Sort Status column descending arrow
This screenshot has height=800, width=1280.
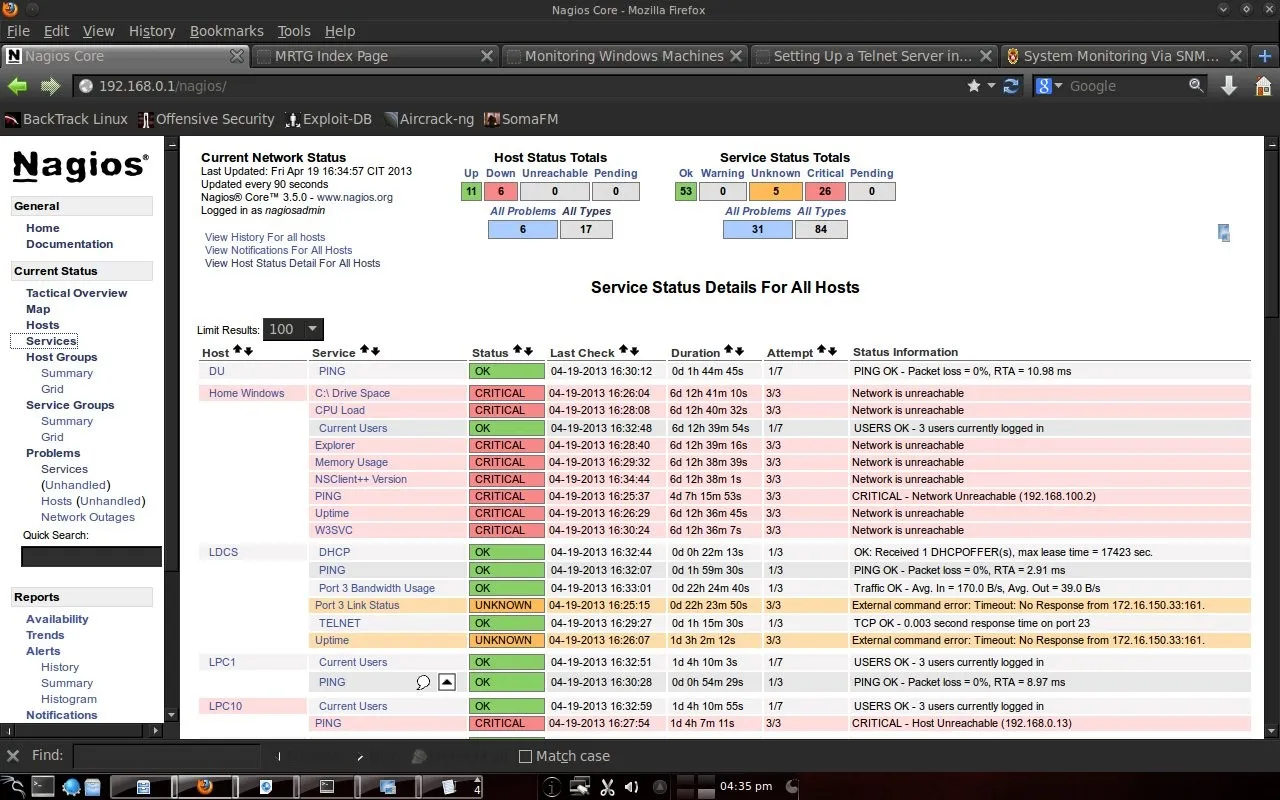(x=528, y=351)
